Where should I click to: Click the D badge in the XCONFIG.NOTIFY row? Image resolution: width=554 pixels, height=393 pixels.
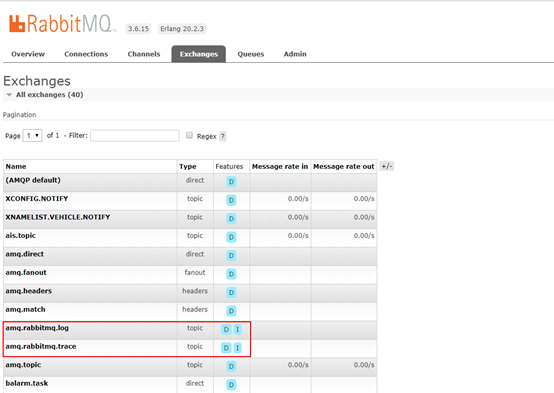pyautogui.click(x=231, y=200)
